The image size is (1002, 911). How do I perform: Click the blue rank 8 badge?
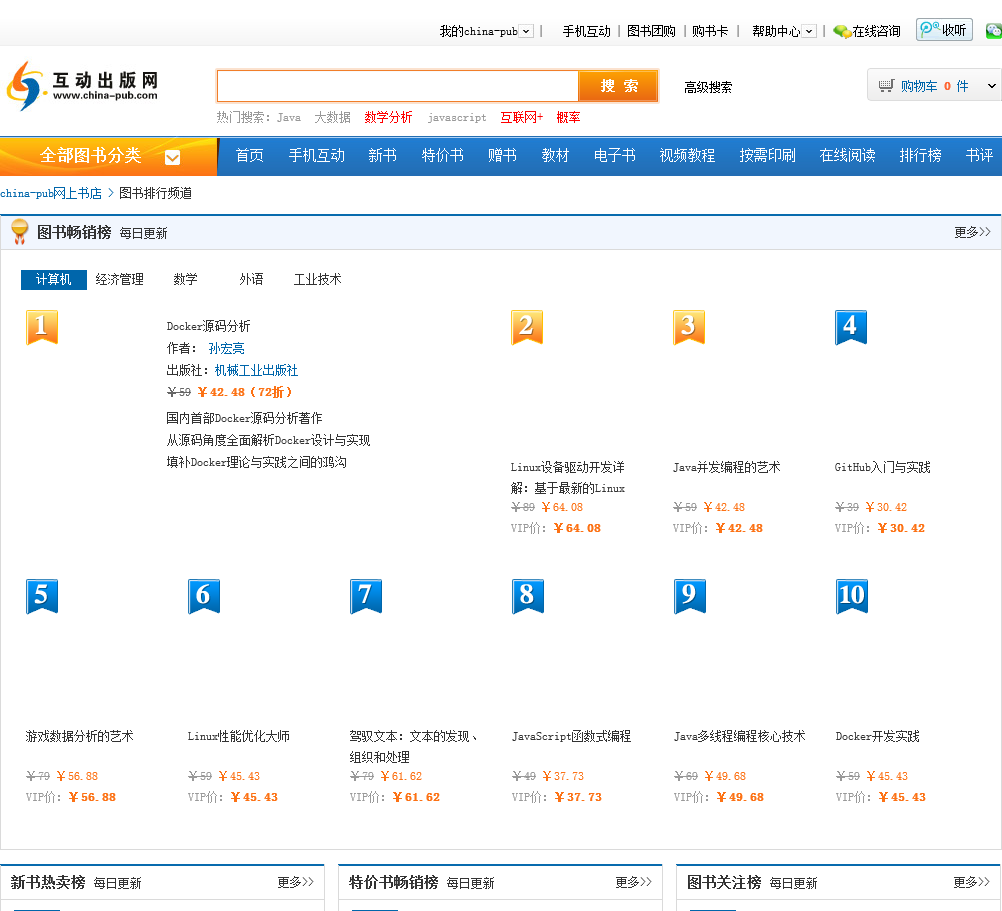tap(528, 596)
